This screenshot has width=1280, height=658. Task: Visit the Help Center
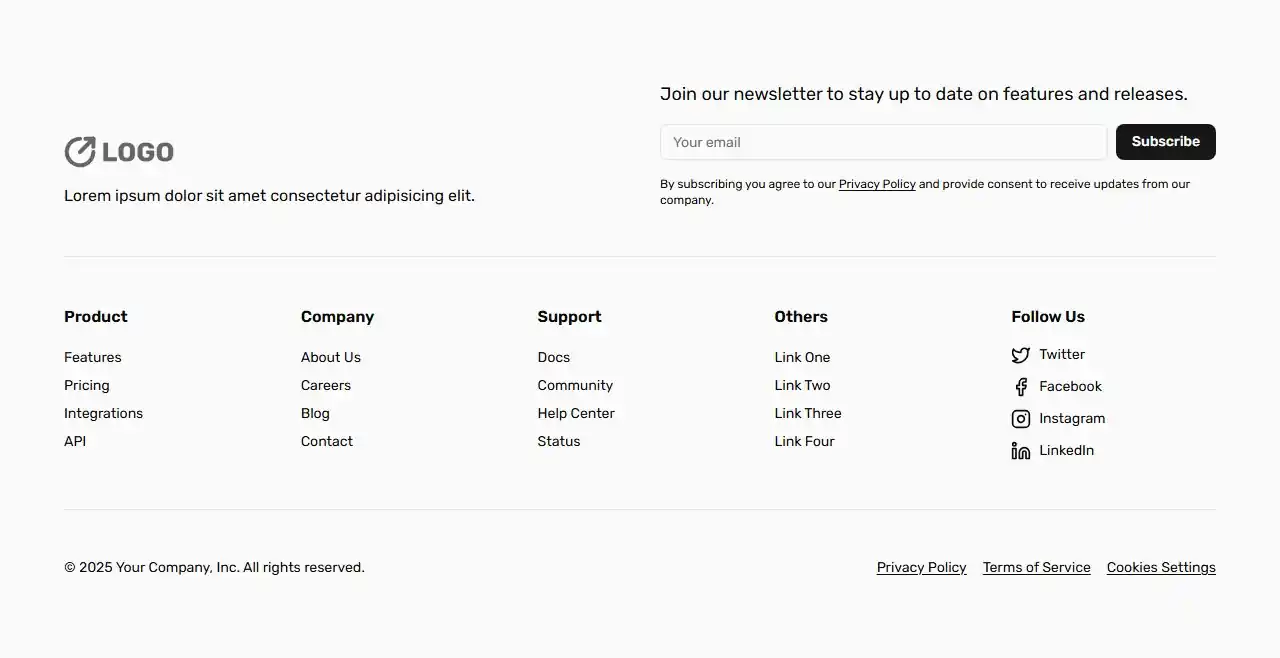[576, 412]
